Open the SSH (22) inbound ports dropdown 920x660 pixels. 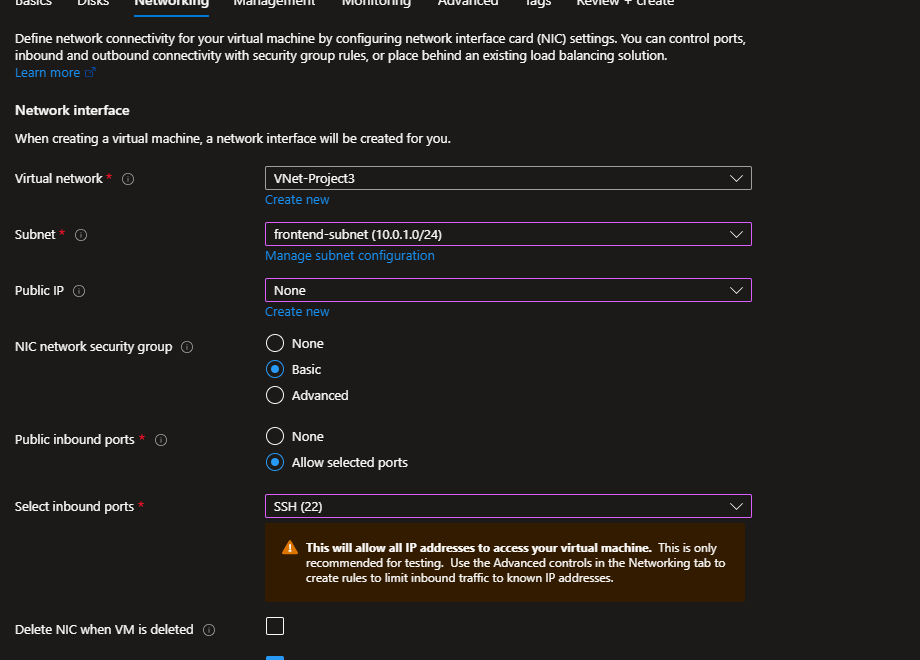coord(507,506)
